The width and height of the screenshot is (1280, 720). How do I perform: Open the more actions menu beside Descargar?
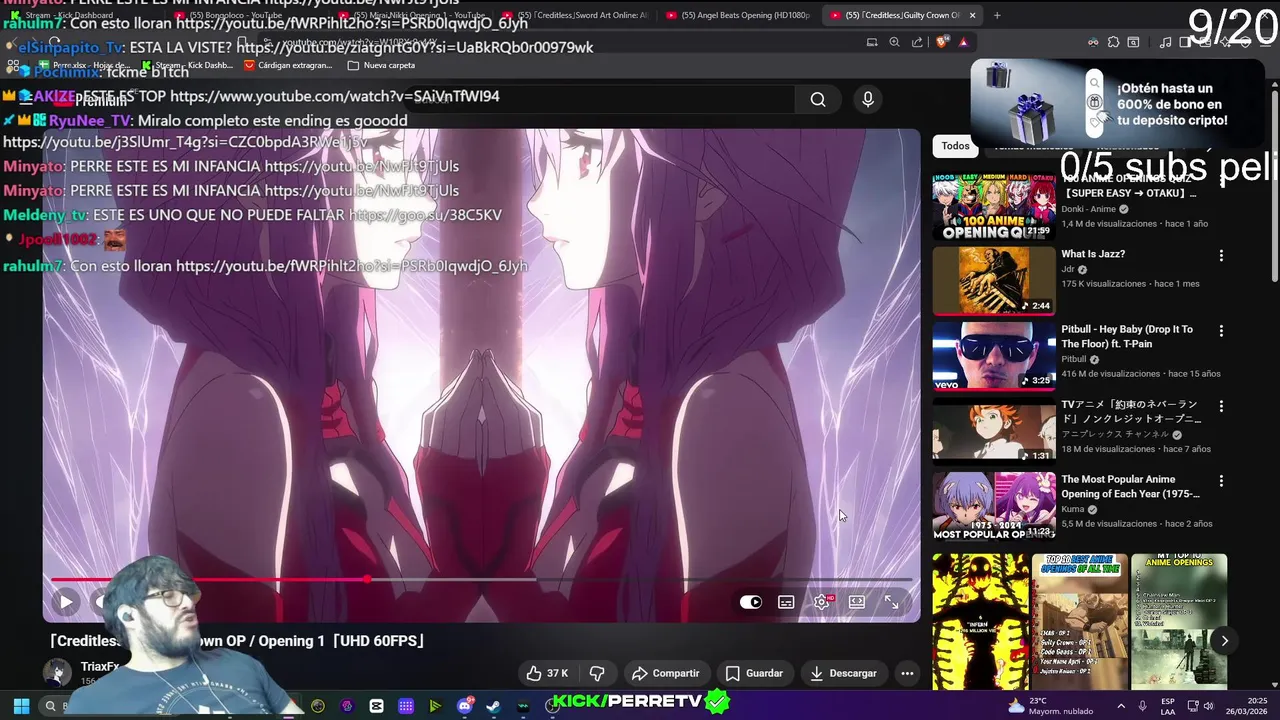coord(907,673)
